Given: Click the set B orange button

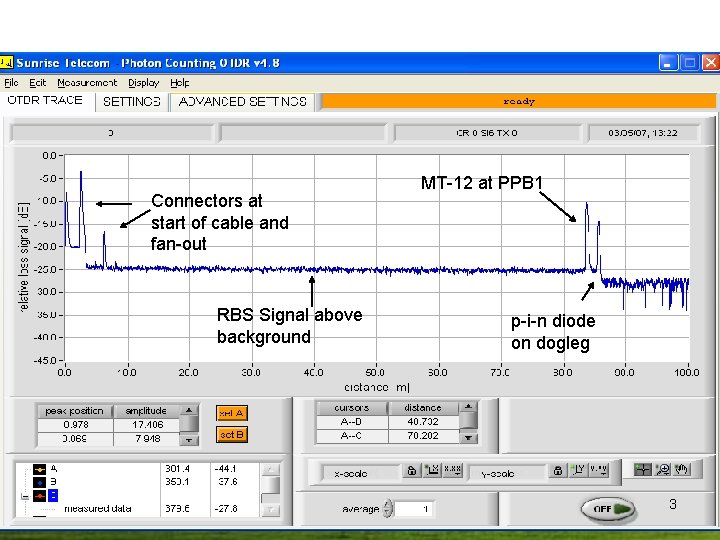Looking at the screenshot, I should (232, 434).
